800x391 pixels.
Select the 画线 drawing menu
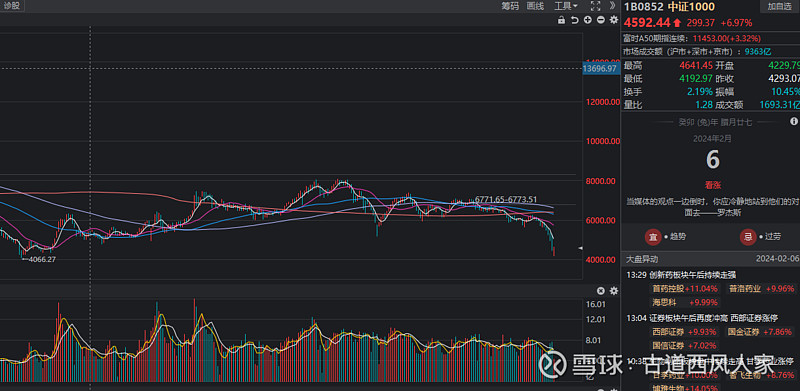click(535, 6)
